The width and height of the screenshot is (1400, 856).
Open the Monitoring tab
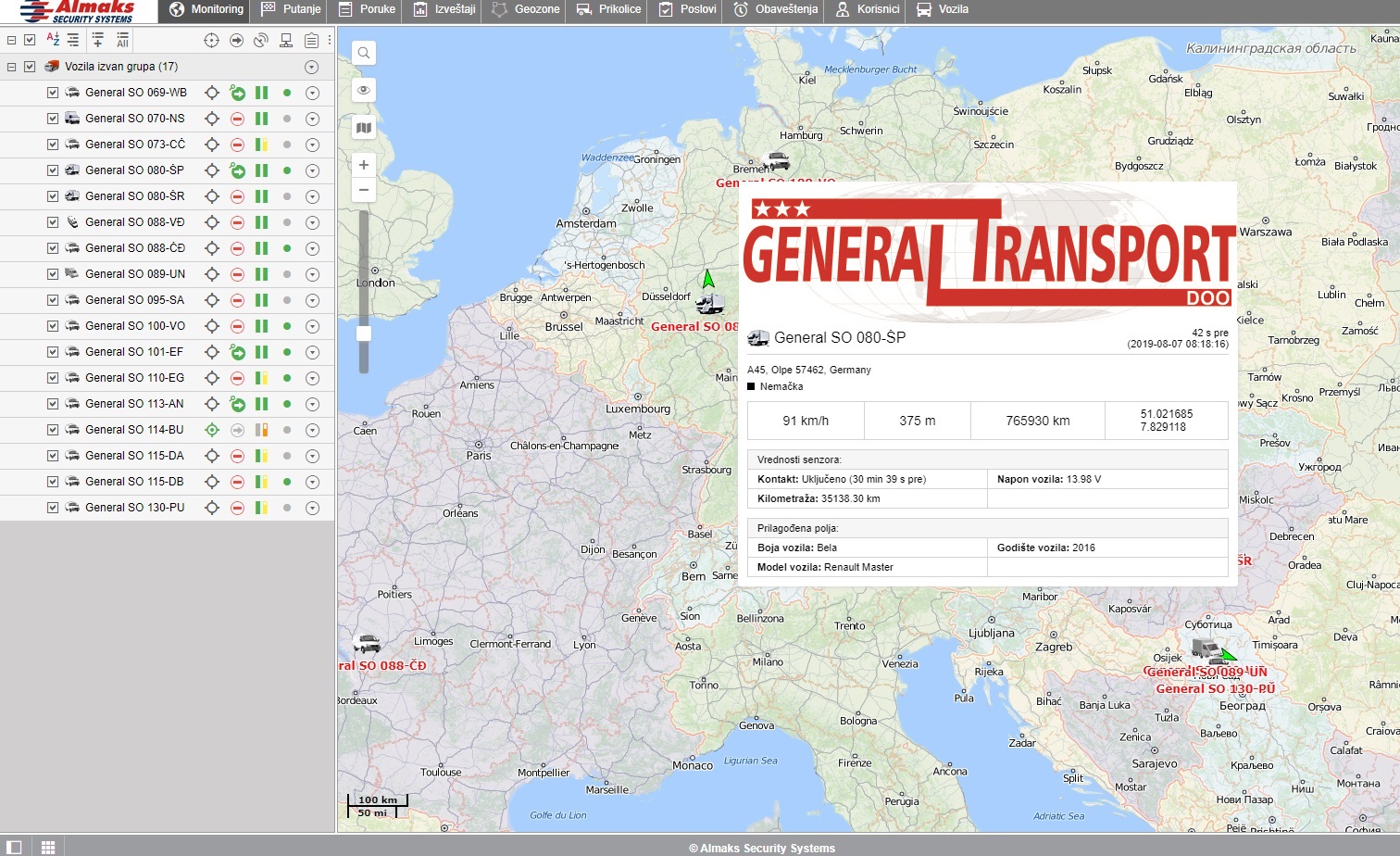click(x=206, y=9)
